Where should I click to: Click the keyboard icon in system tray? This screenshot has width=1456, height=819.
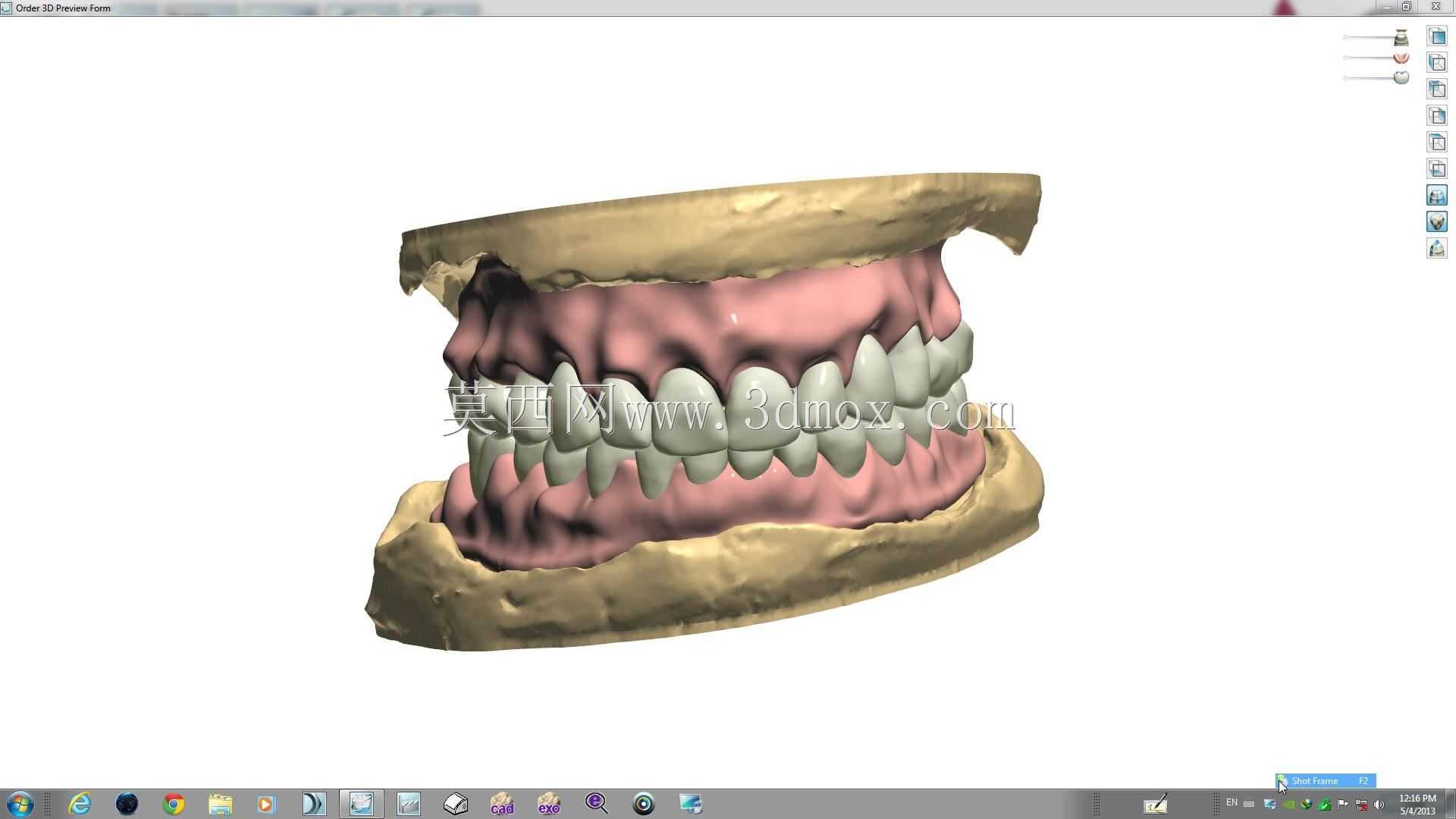pos(1249,804)
